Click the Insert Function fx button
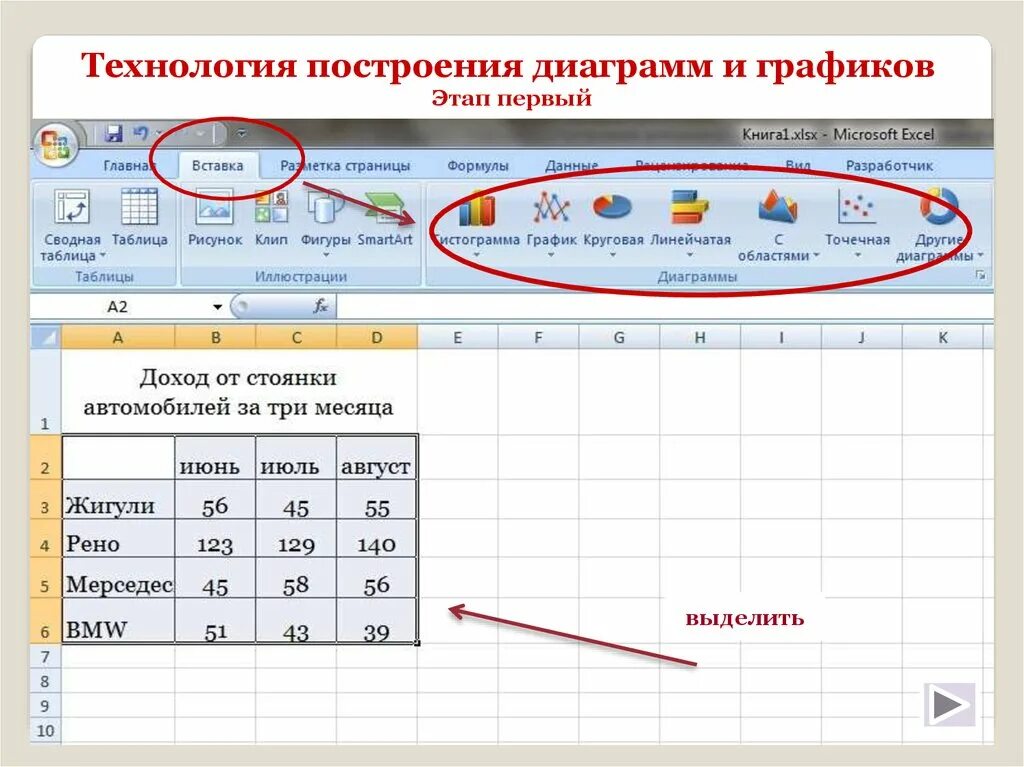The width and height of the screenshot is (1024, 767). coord(323,307)
